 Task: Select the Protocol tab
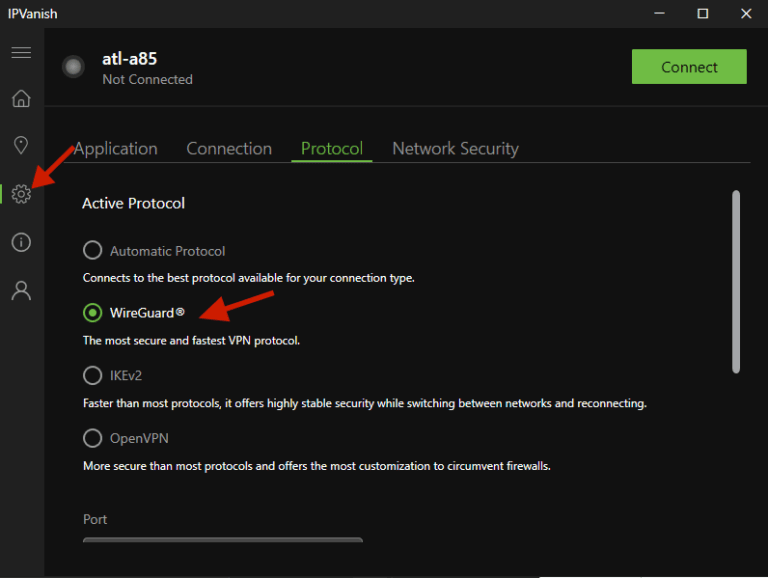(x=331, y=149)
